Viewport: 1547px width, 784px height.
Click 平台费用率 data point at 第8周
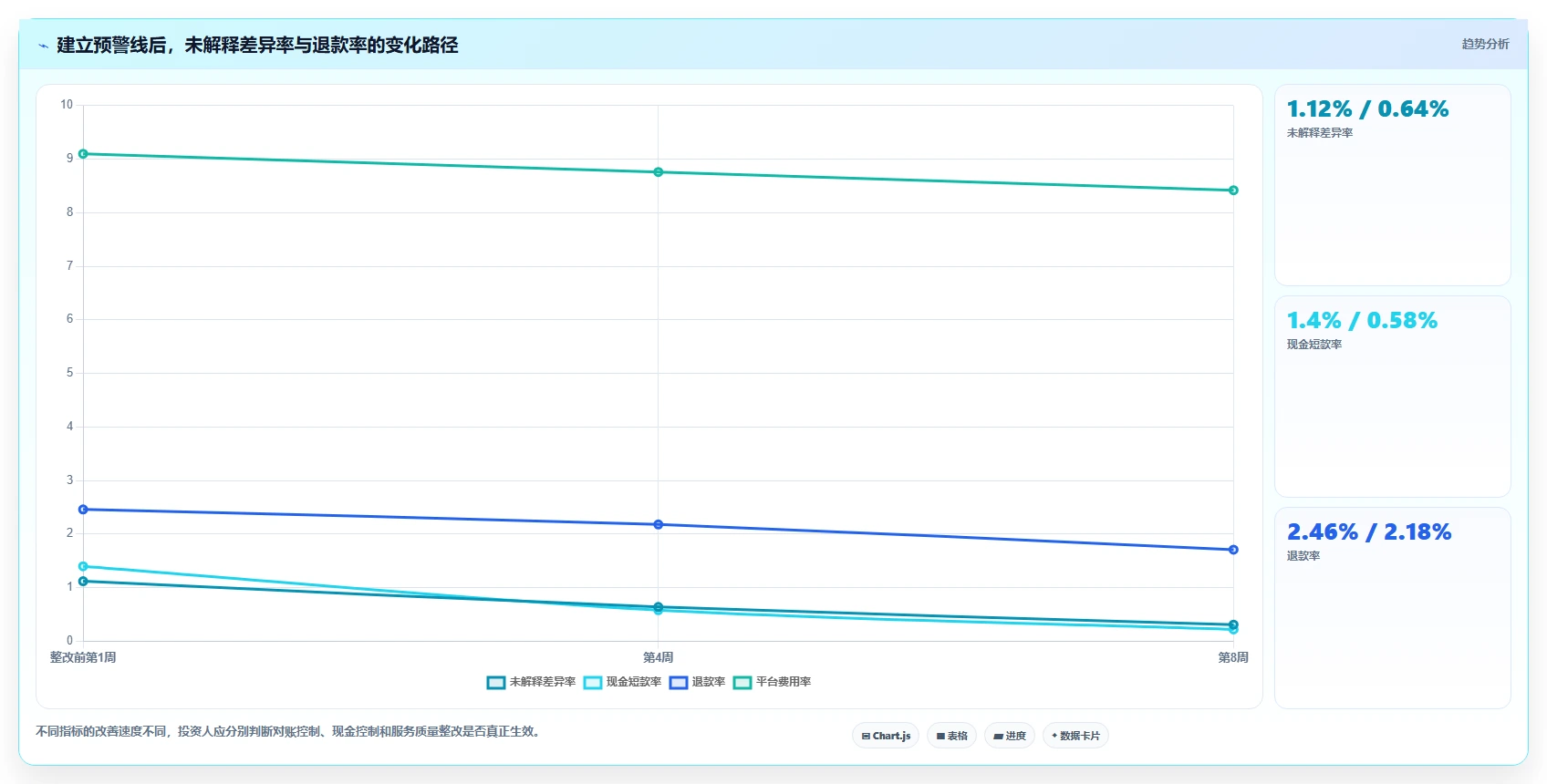[1233, 191]
